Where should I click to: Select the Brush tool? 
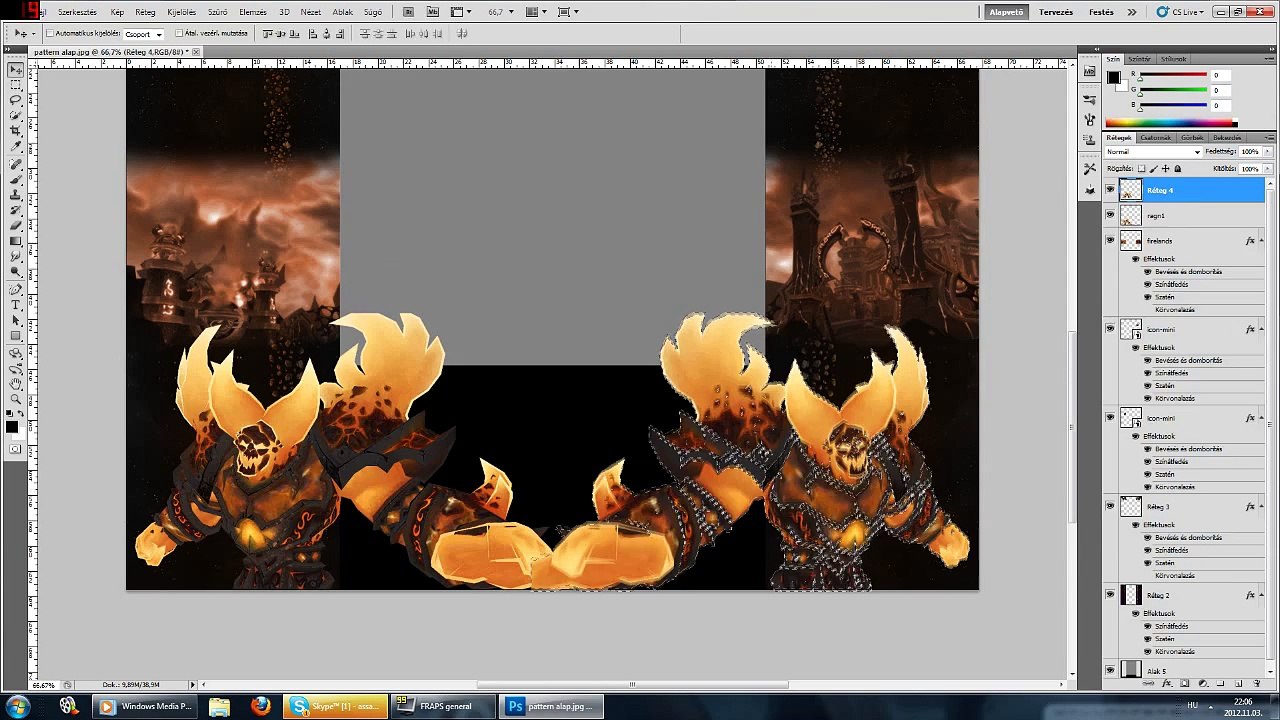point(16,180)
